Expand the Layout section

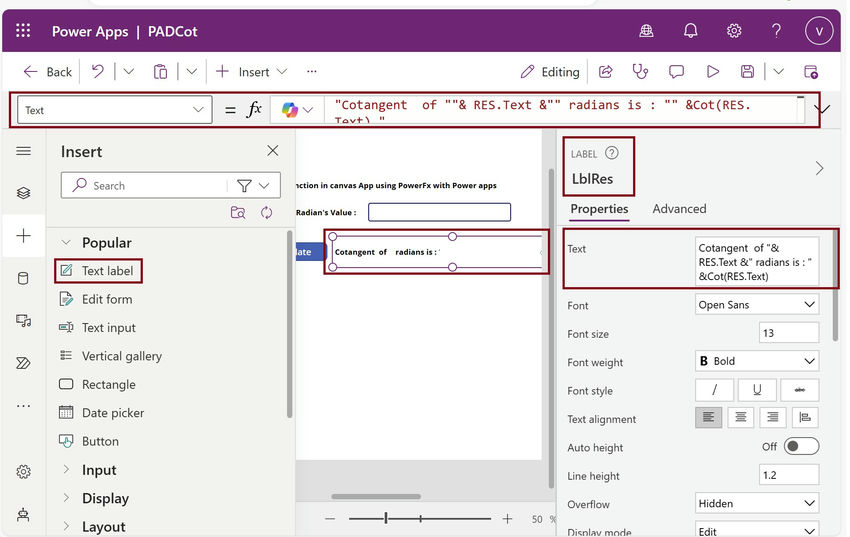66,526
